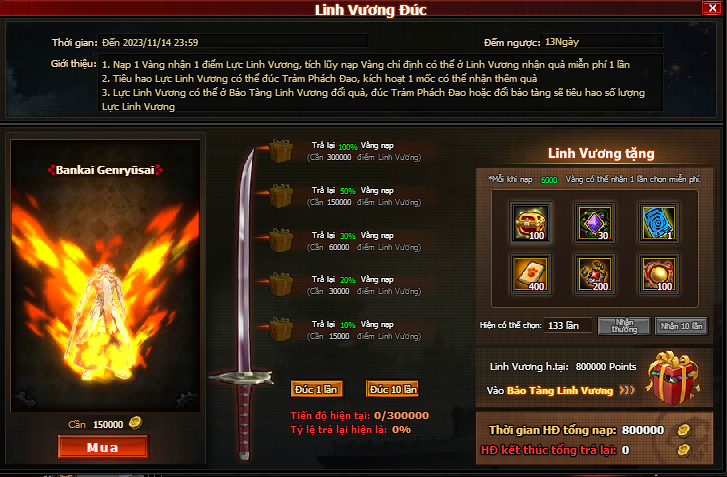Click the treasure chest reward icon labeled 100
727x477 pixels.
531,223
